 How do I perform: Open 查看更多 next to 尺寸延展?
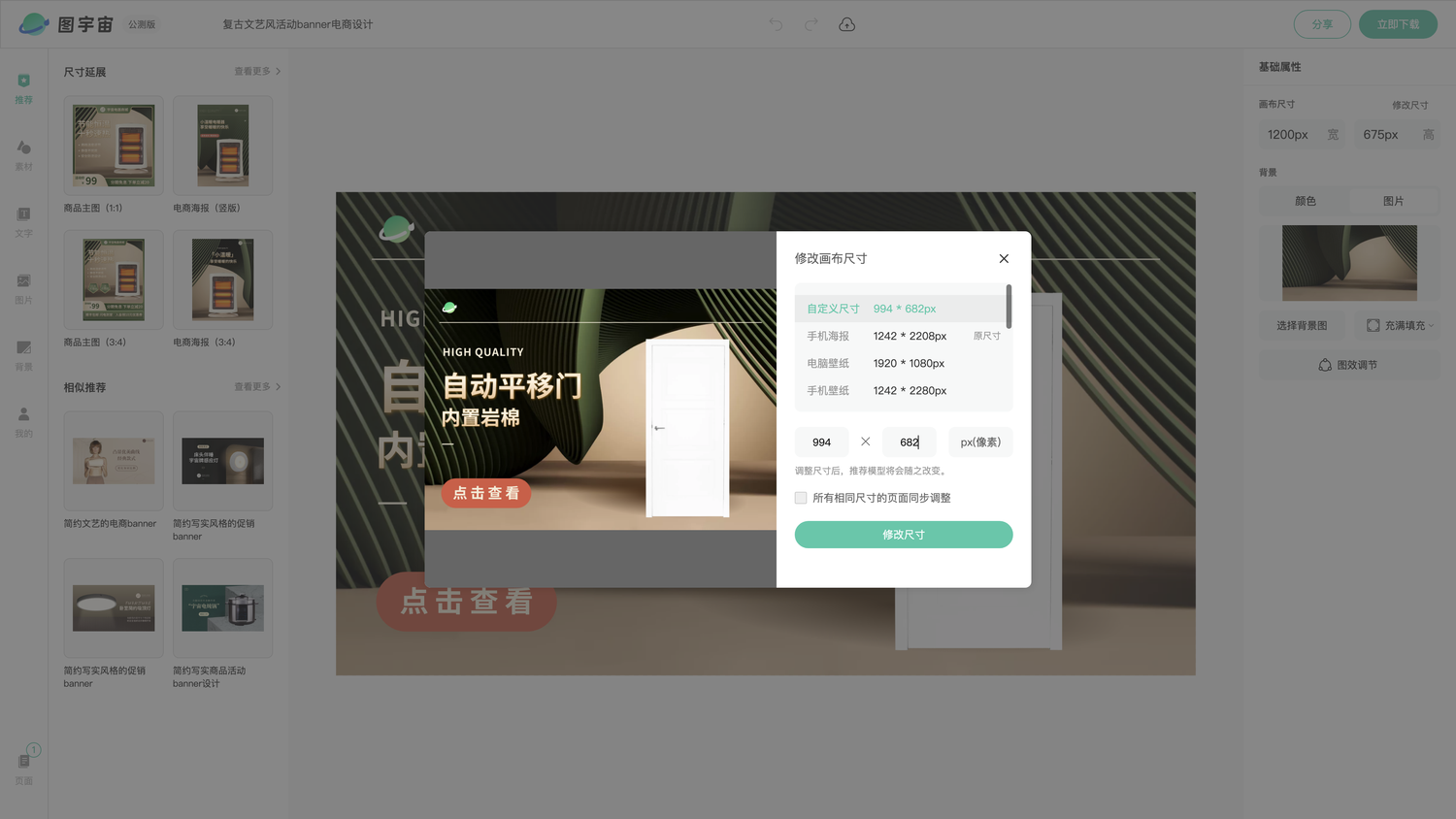[257, 71]
